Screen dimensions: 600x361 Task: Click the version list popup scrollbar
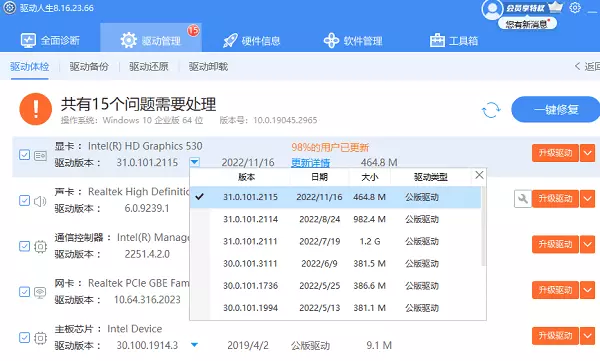tap(483, 226)
